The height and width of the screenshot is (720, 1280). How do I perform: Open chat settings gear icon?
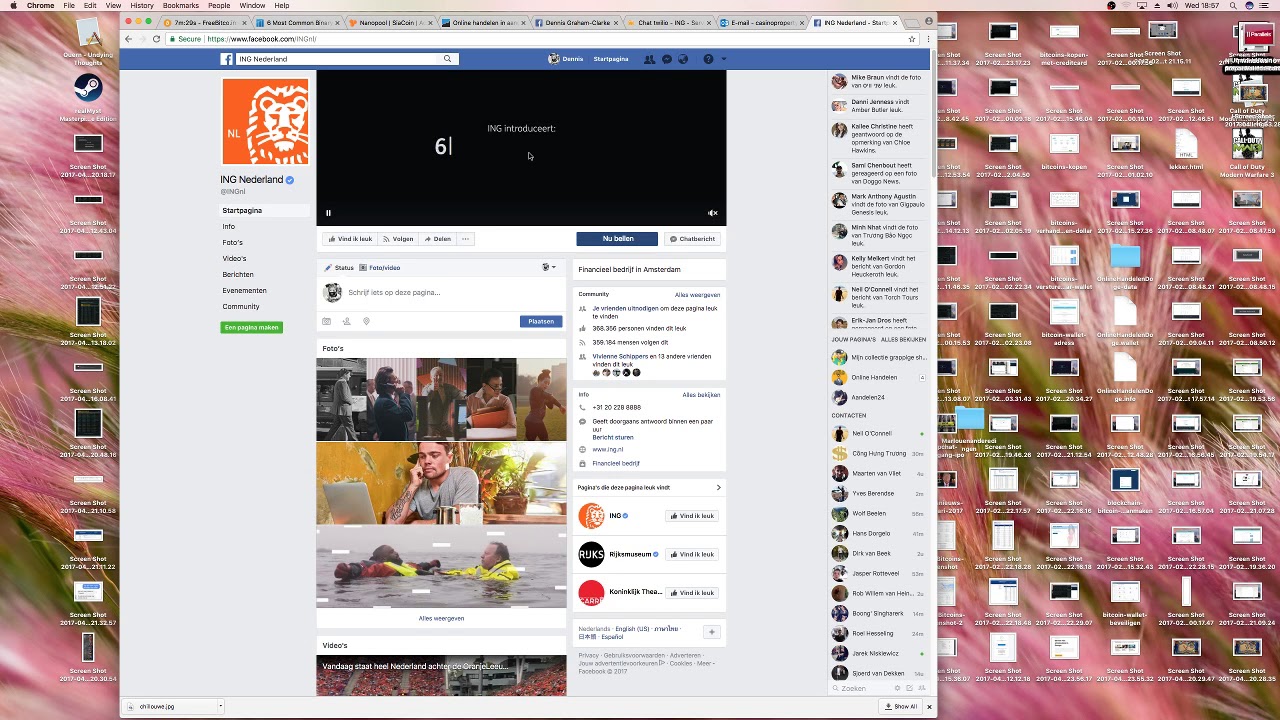coord(897,688)
